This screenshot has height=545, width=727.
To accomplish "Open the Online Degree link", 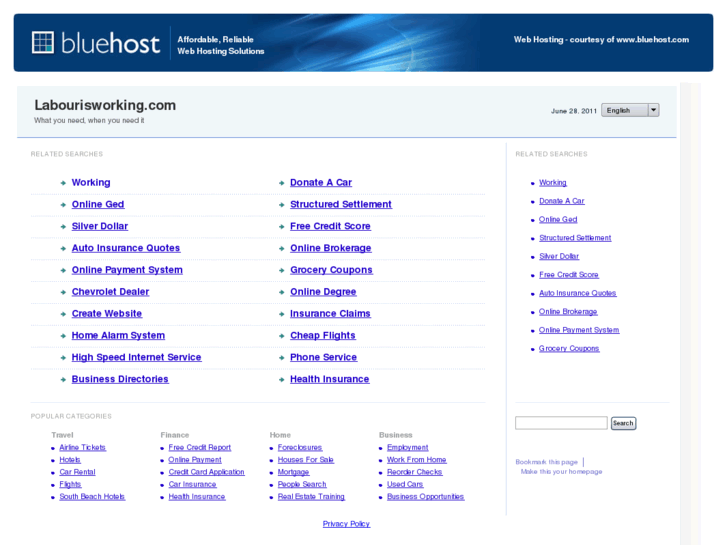I will click(323, 292).
